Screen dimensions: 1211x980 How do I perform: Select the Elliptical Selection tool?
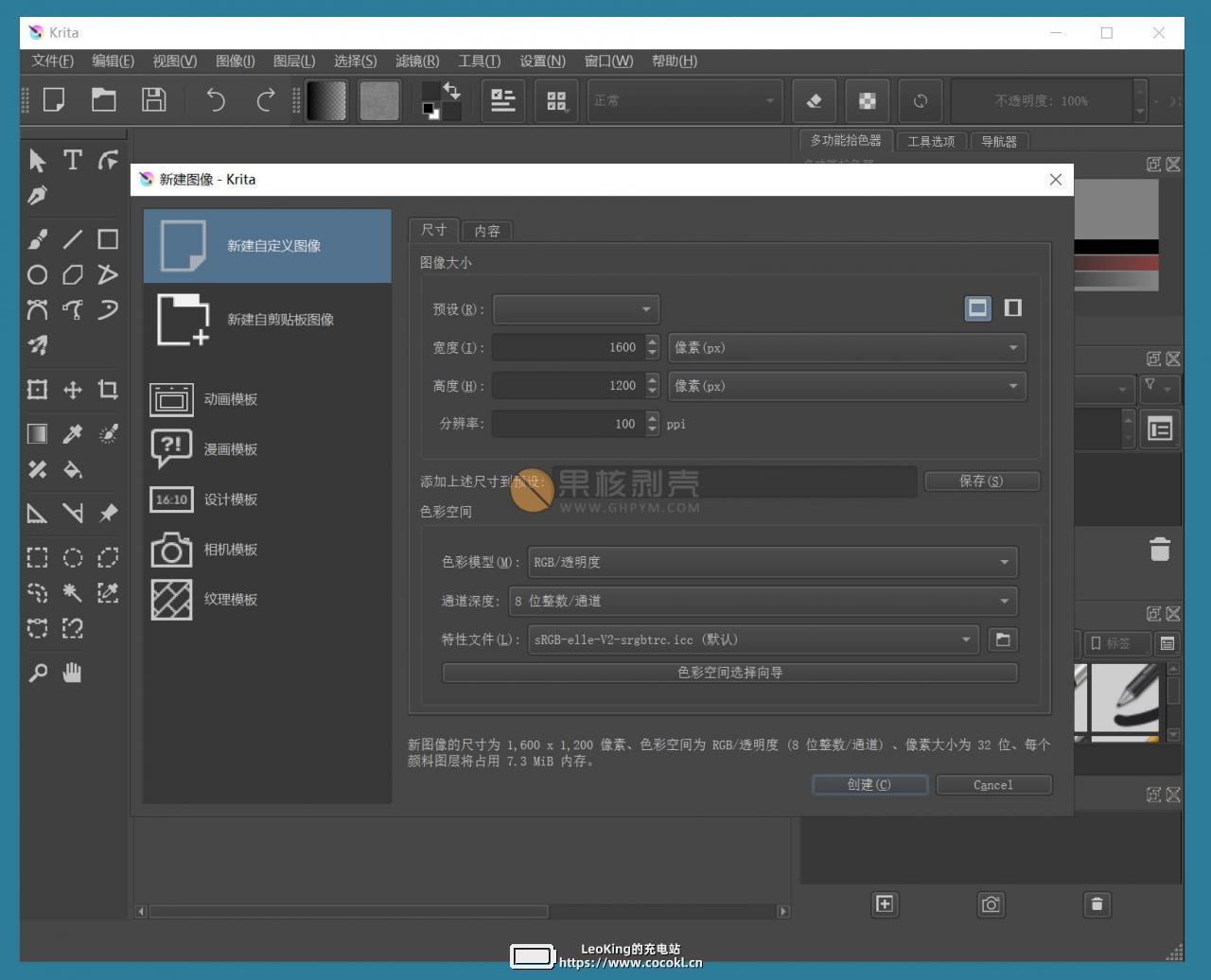(73, 558)
